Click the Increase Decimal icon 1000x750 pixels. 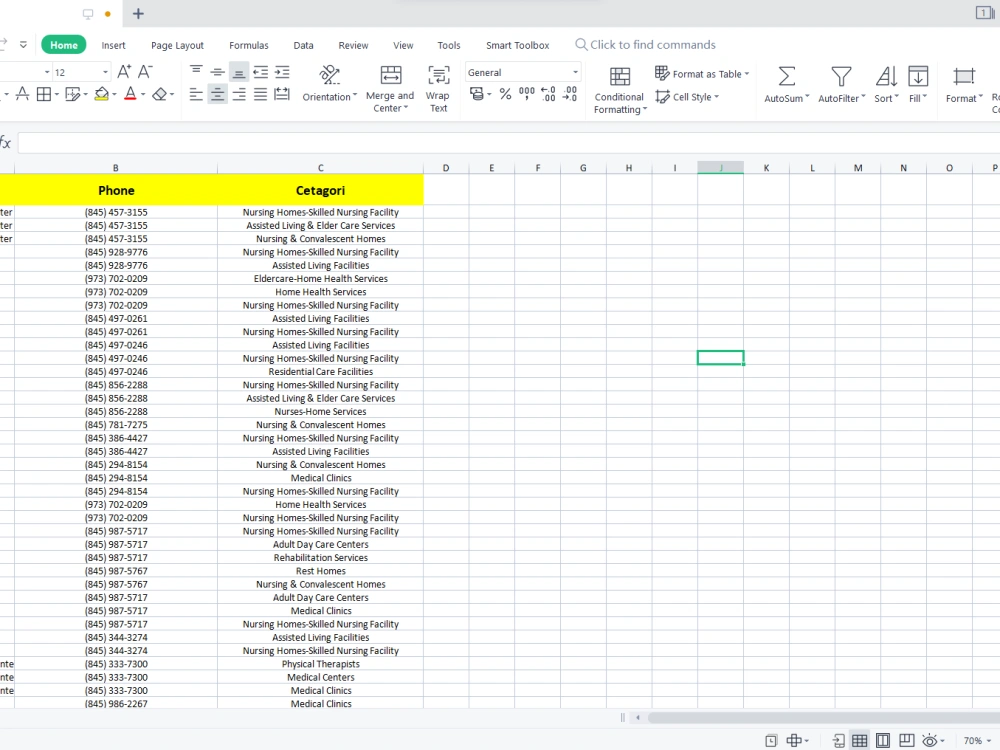click(548, 94)
